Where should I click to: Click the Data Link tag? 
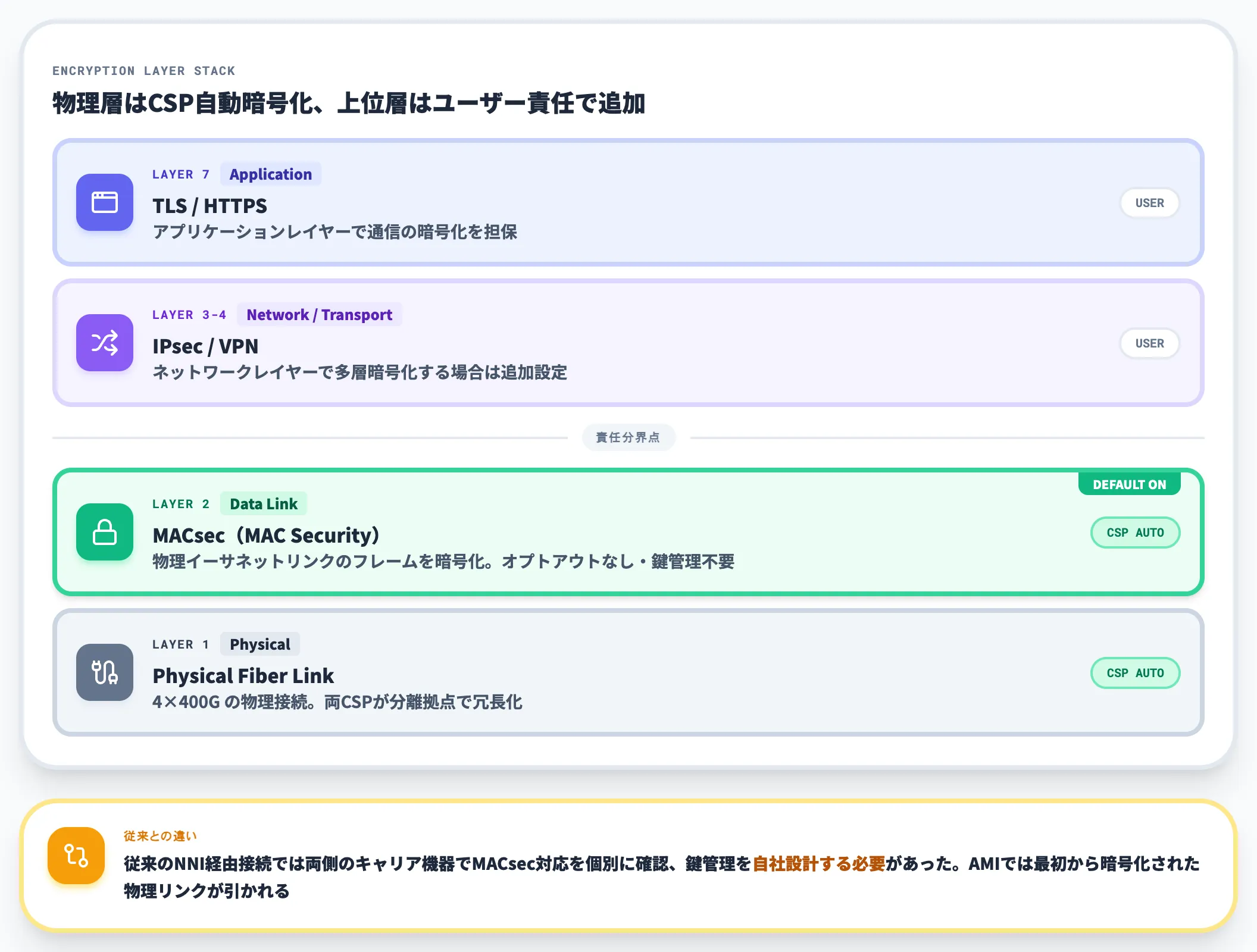point(264,504)
